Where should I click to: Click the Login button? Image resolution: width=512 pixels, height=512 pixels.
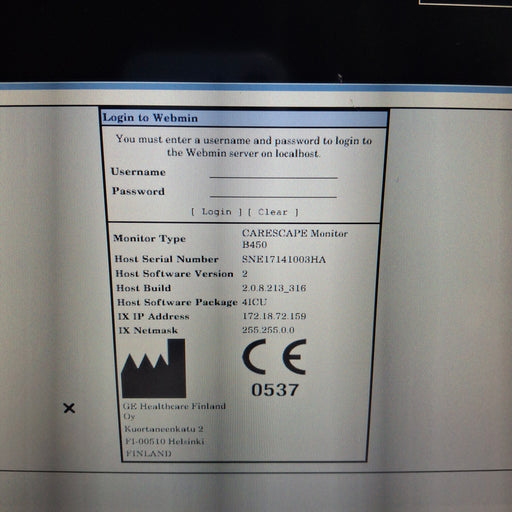point(216,212)
